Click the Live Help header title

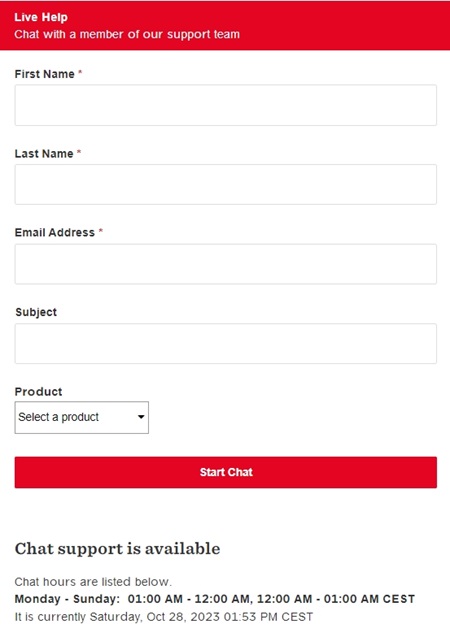click(41, 17)
